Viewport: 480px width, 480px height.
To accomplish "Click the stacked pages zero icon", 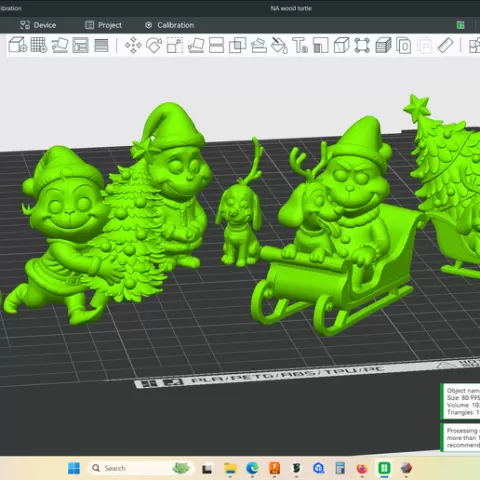I will tap(404, 45).
